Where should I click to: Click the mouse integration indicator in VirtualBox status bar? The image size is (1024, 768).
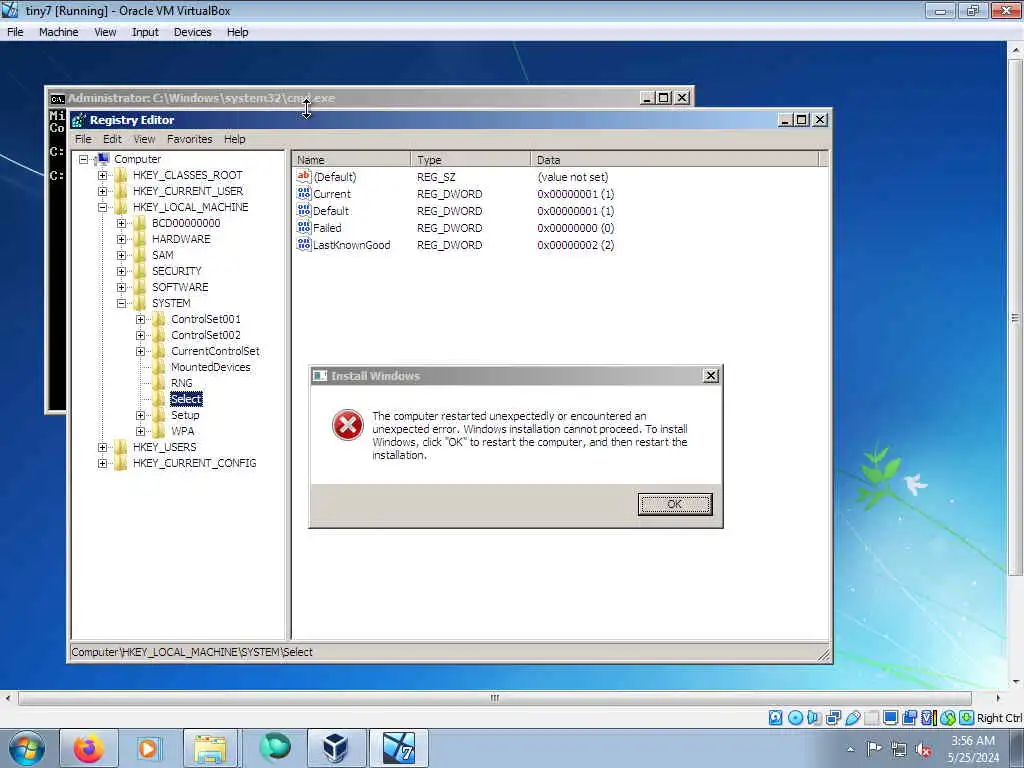(948, 718)
